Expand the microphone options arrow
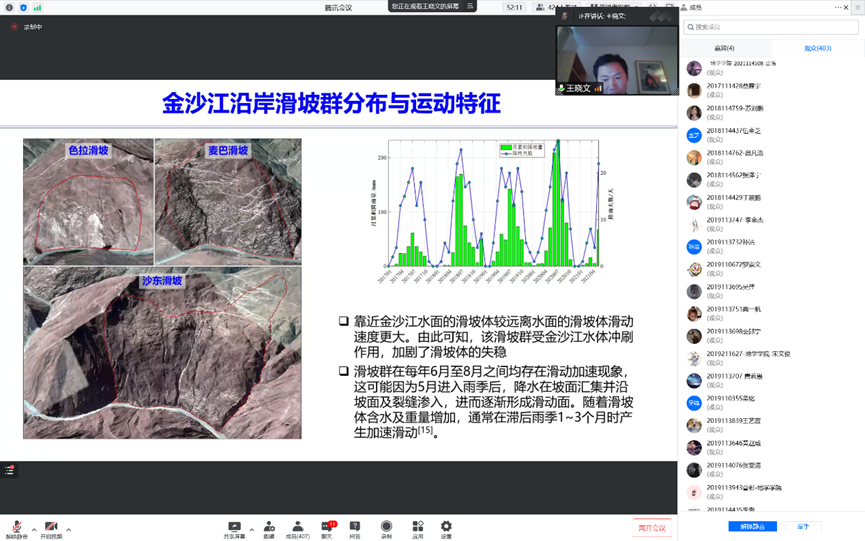This screenshot has width=865, height=541. 34,529
